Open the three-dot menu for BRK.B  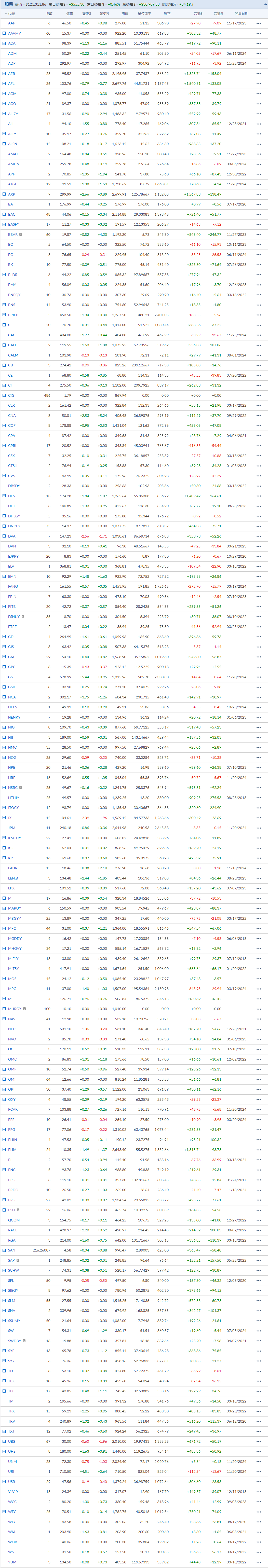point(259,315)
